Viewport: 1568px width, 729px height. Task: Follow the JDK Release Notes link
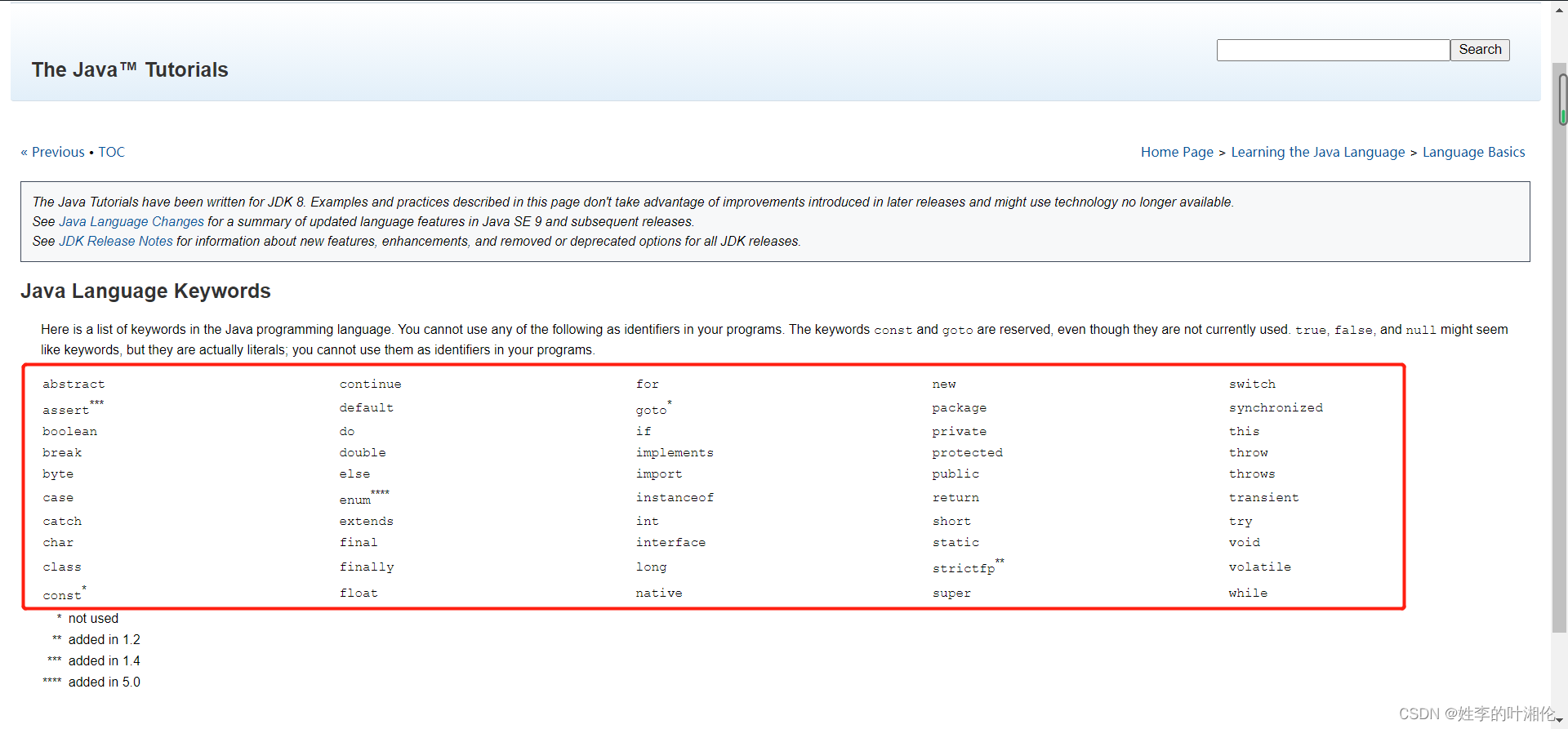click(x=116, y=241)
